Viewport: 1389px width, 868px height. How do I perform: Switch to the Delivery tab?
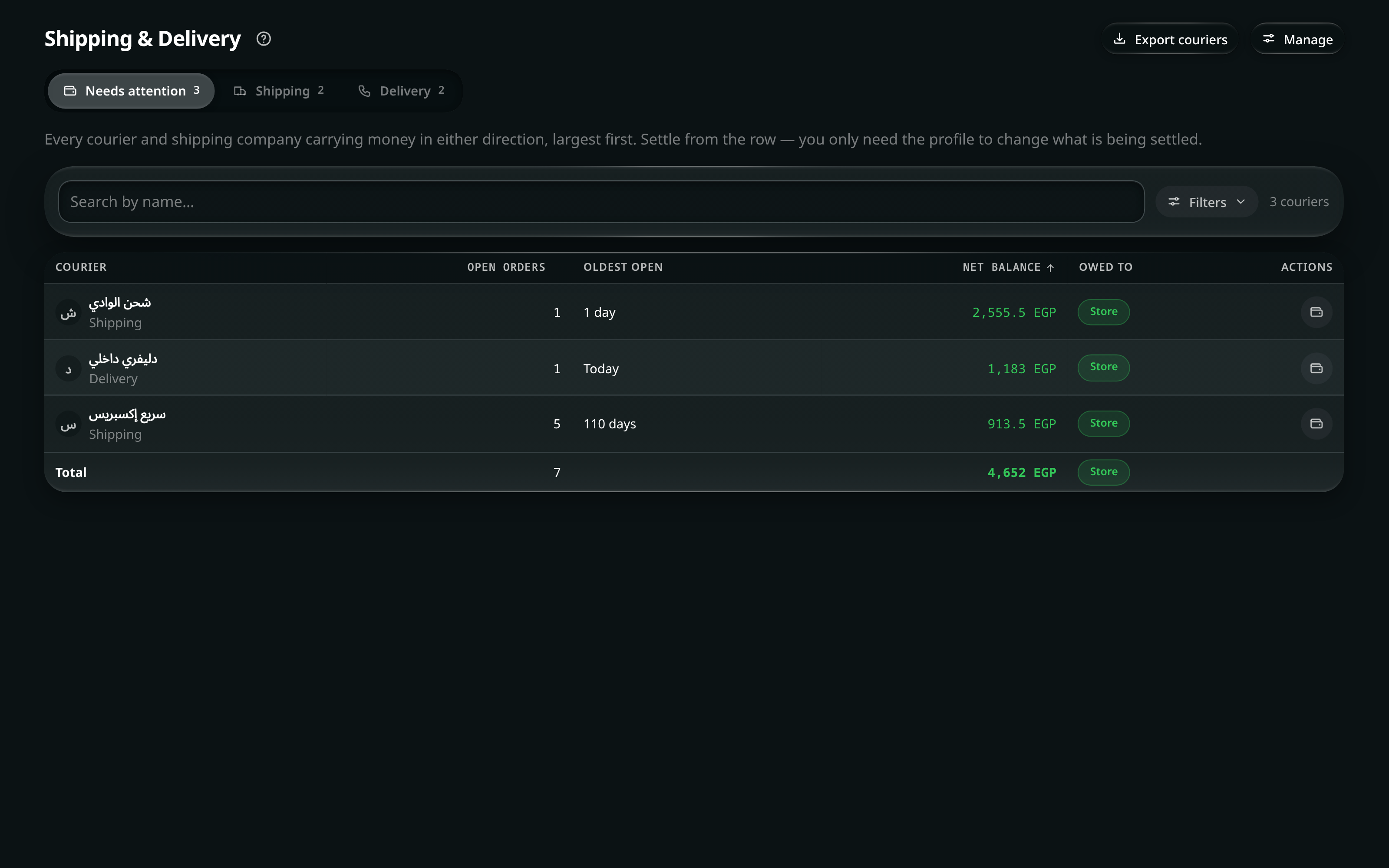point(401,91)
